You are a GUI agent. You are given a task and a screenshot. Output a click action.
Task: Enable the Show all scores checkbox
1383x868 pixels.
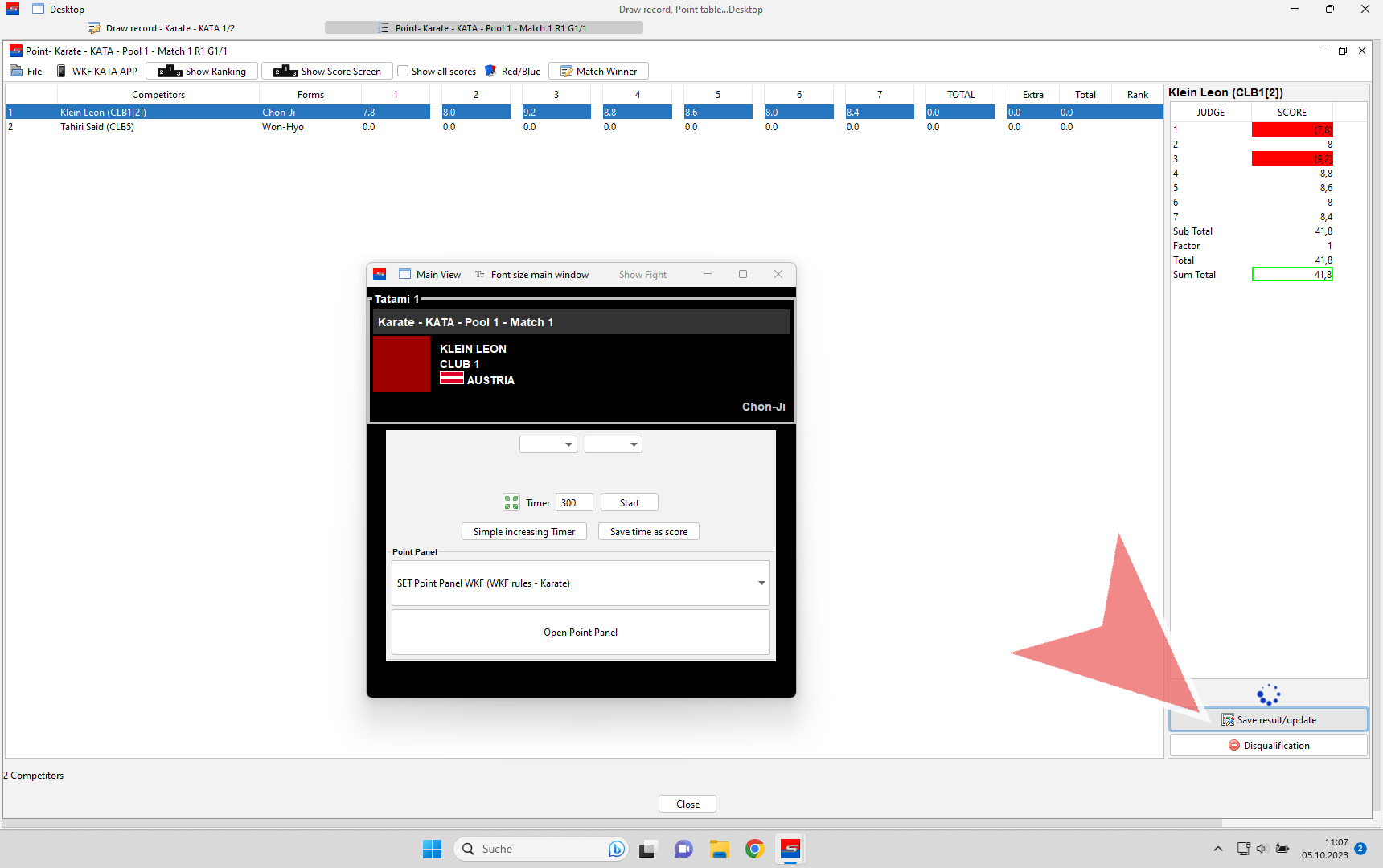tap(404, 72)
